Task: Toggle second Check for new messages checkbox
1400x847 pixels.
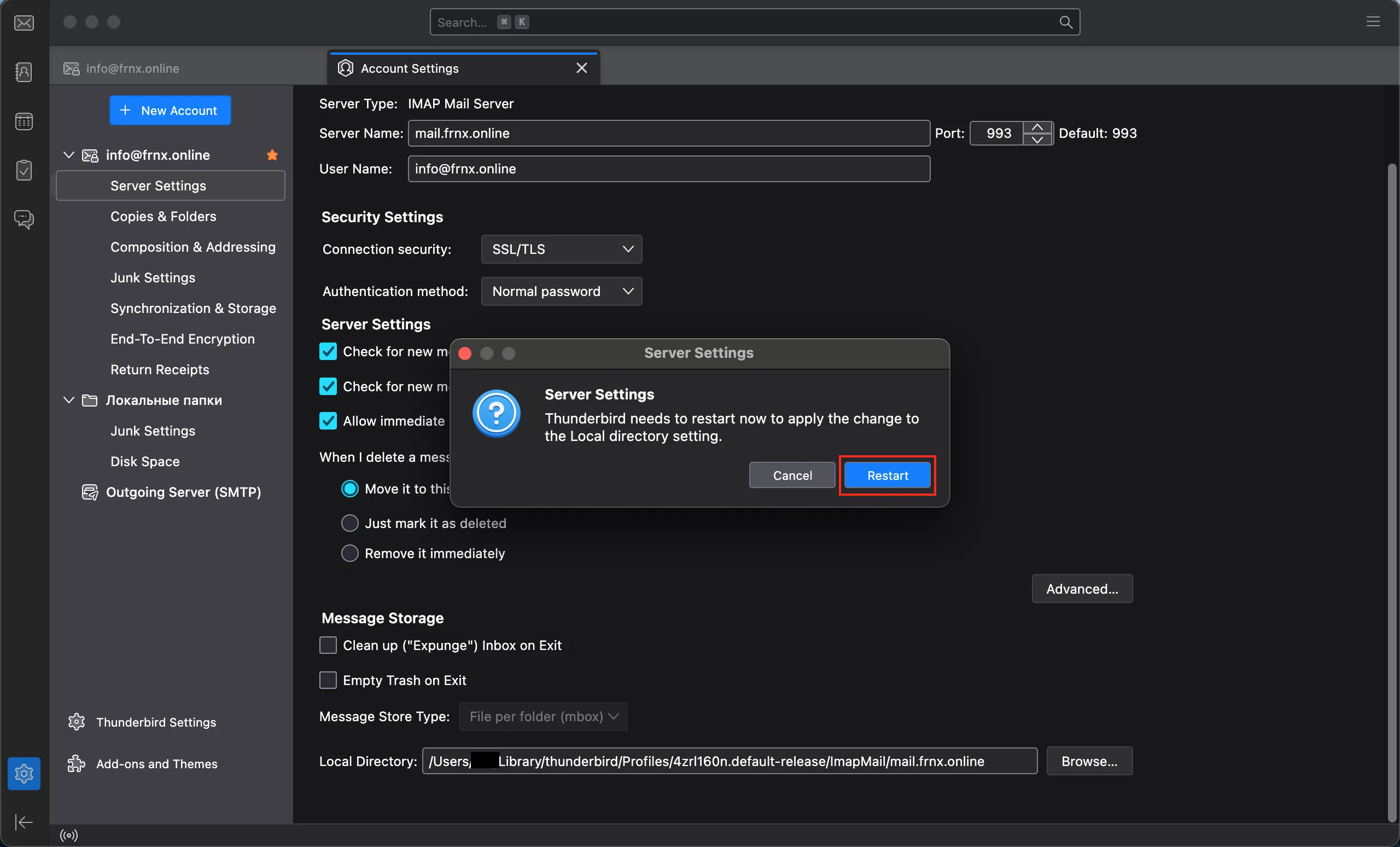Action: 328,386
